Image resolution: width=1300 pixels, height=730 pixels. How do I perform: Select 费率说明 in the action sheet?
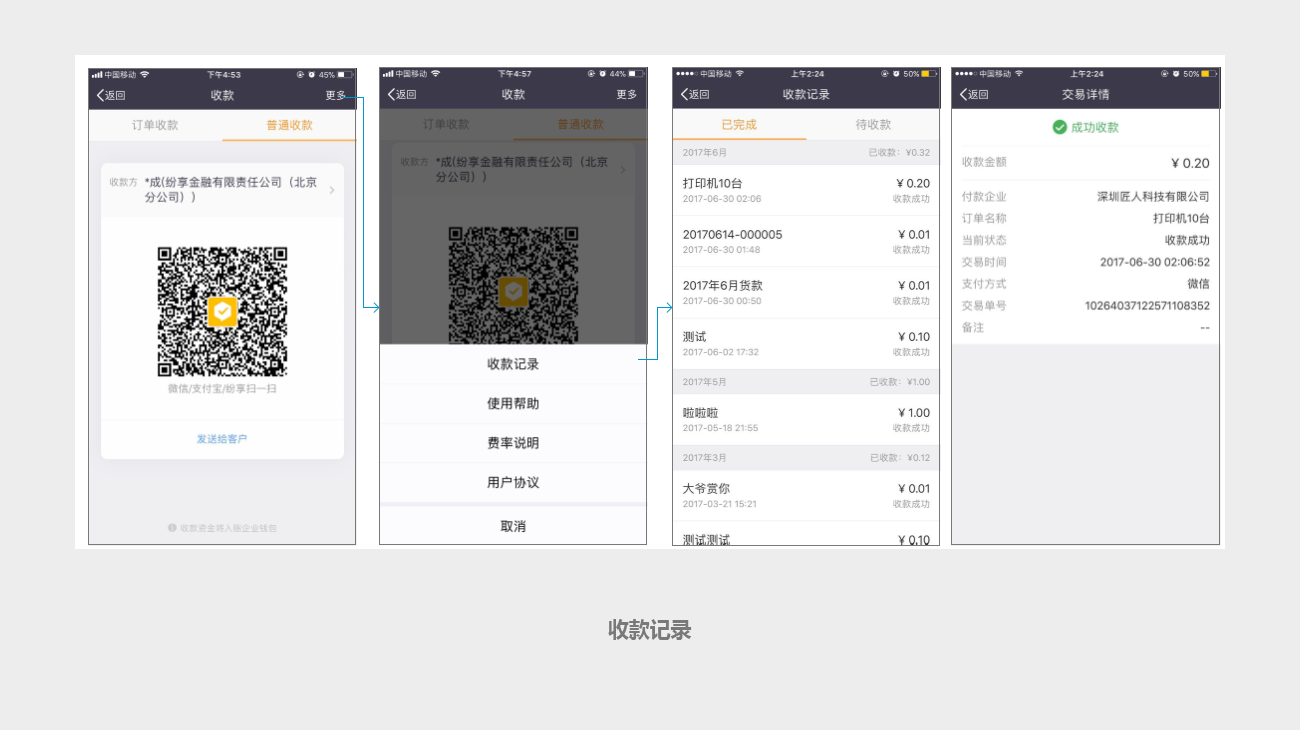(513, 443)
